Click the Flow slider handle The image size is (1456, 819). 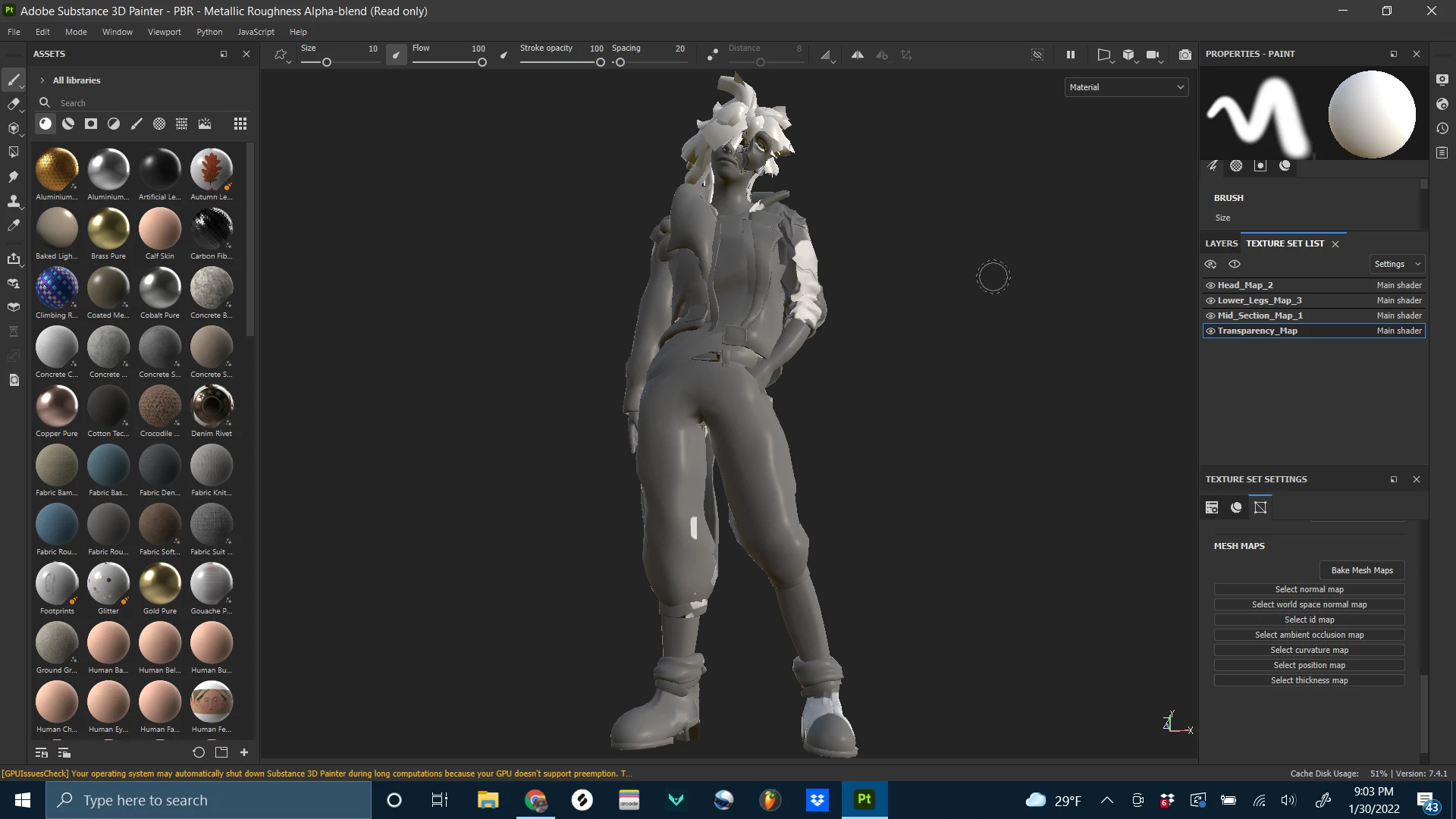tap(482, 62)
